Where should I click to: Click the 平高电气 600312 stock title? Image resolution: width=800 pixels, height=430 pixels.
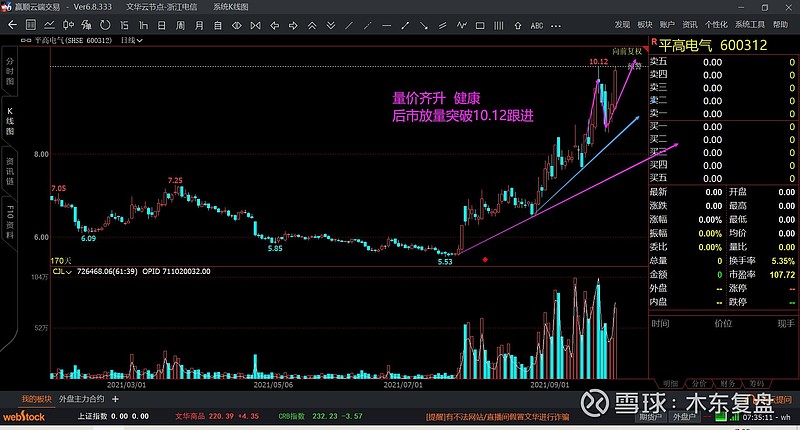tap(713, 45)
